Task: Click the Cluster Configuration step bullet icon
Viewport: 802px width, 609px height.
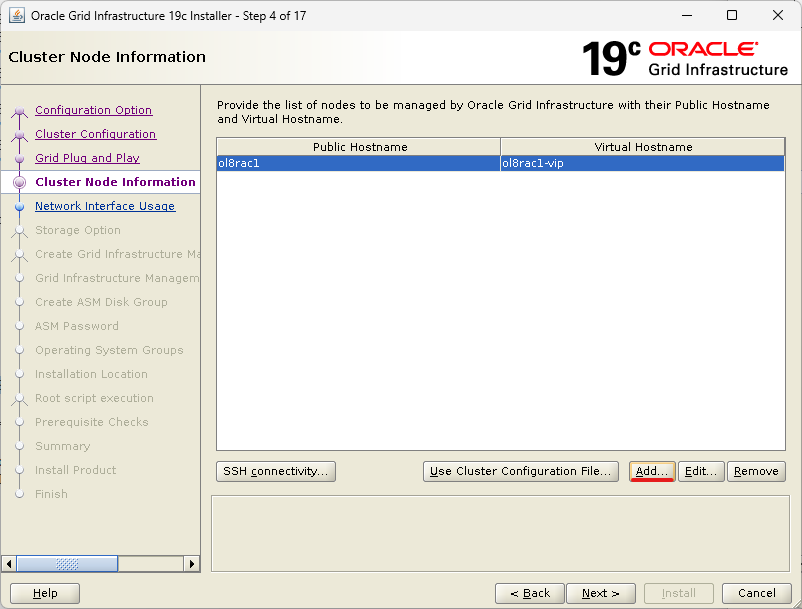Action: (19, 134)
